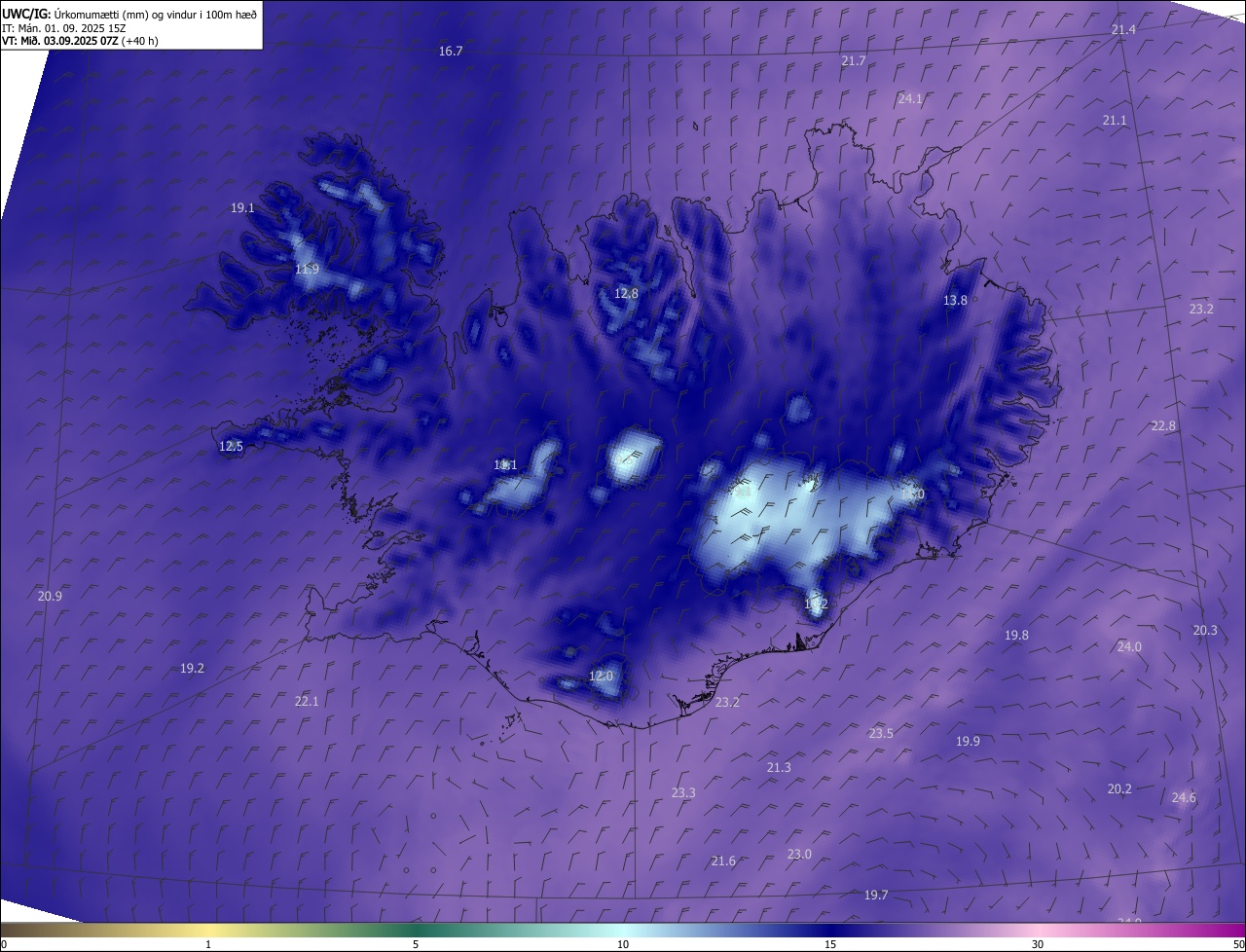Click the map title 'UWC/IG: Úrkomumætti (mm)' line
Image resolution: width=1246 pixels, height=952 pixels.
[x=130, y=15]
